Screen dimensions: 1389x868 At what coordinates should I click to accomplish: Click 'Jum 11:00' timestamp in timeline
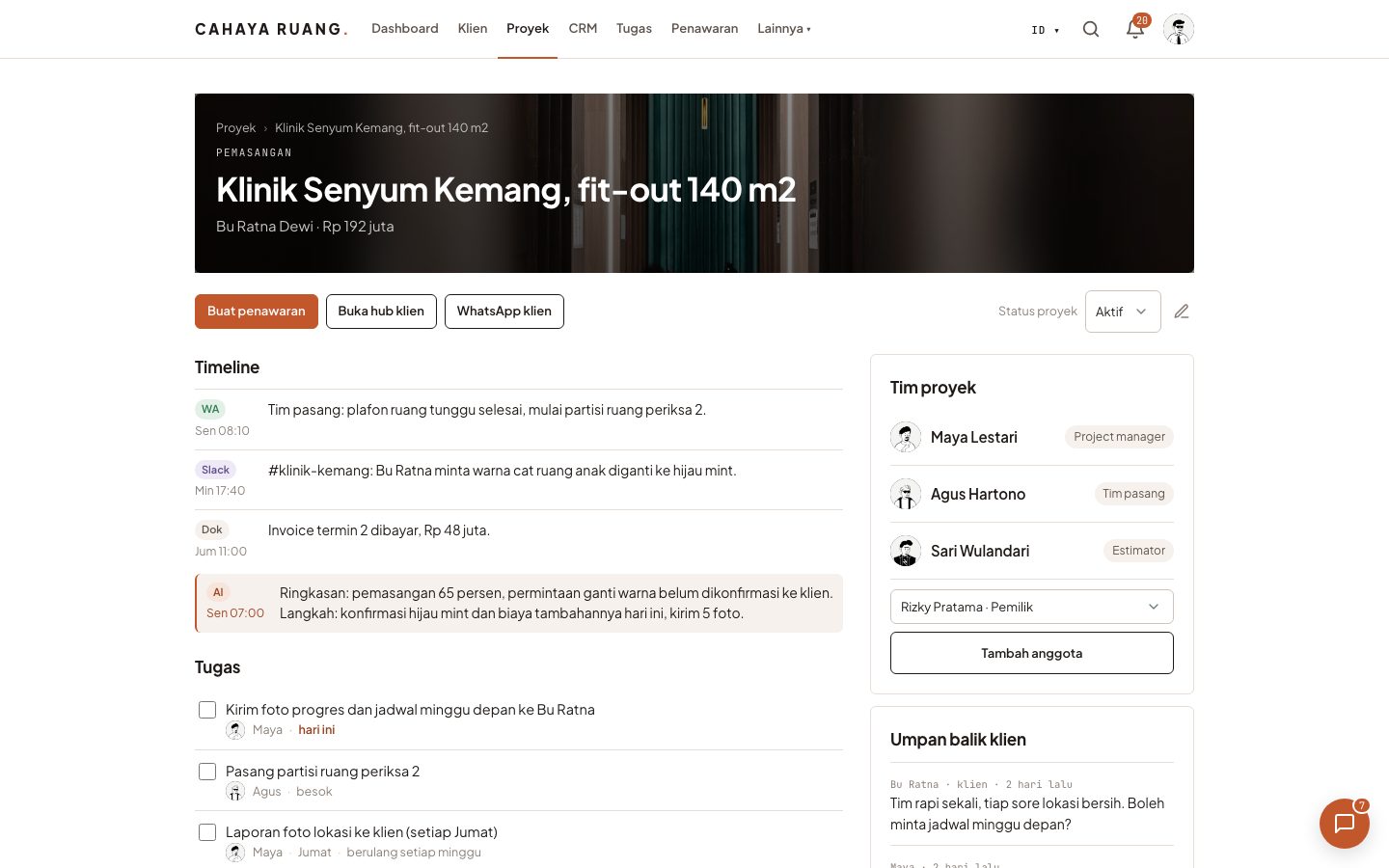pyautogui.click(x=221, y=552)
